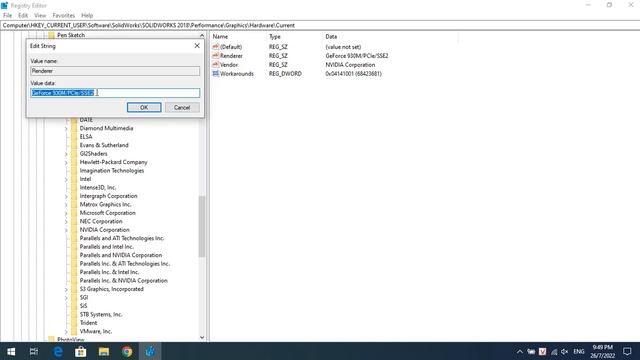Open the Favorites menu
640x360 pixels.
tap(64, 16)
